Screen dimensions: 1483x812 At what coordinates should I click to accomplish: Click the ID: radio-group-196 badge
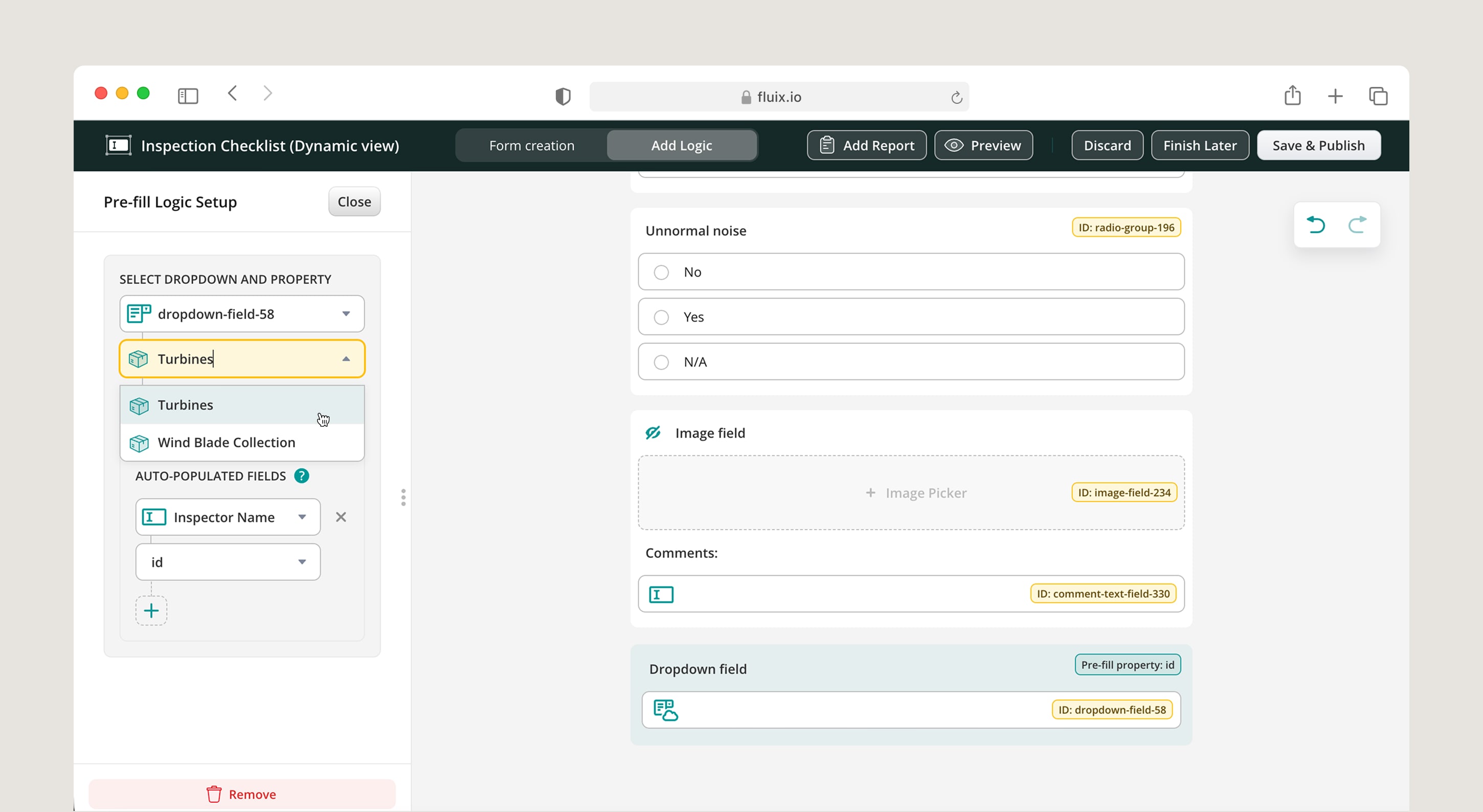(x=1126, y=228)
